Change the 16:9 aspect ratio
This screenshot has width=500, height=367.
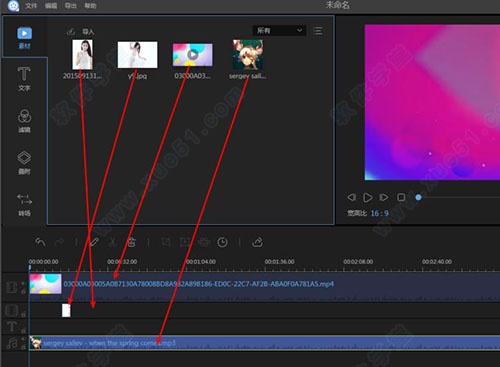380,213
